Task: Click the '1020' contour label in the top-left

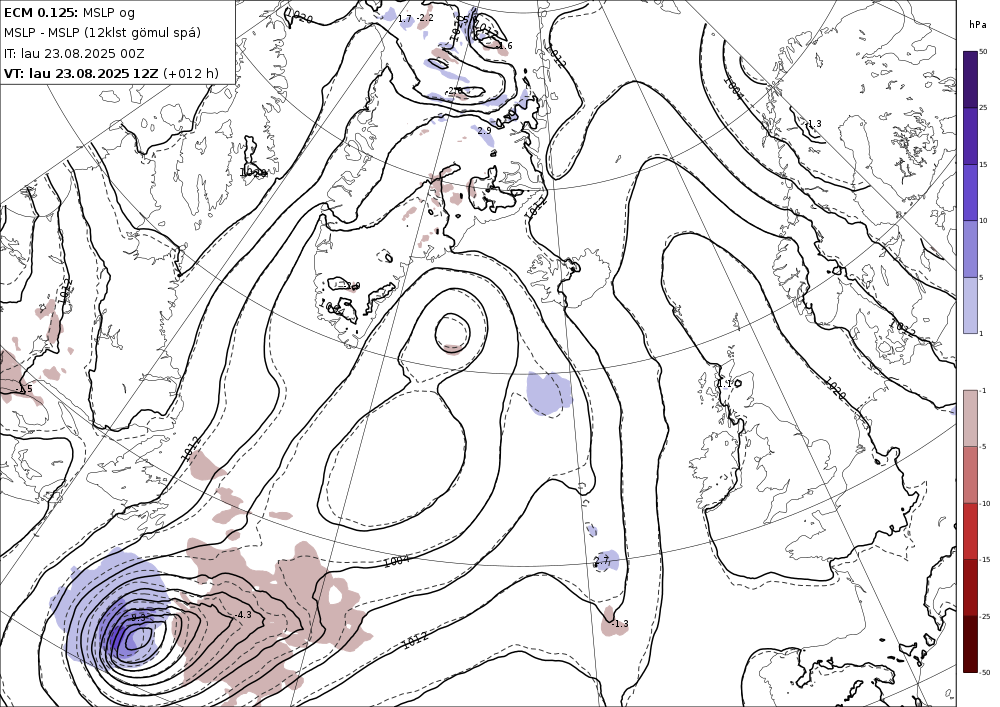Action: click(300, 16)
